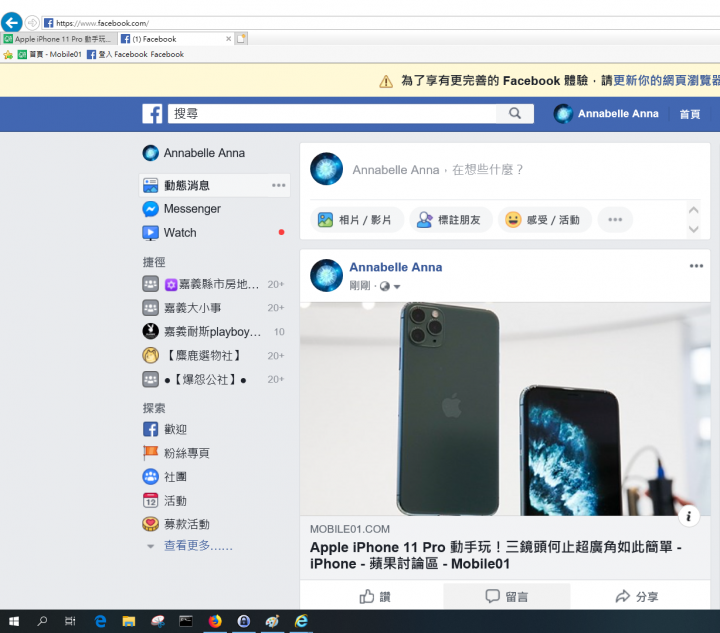This screenshot has width=720, height=633.
Task: Click the post author's avatar picture
Action: click(x=326, y=275)
